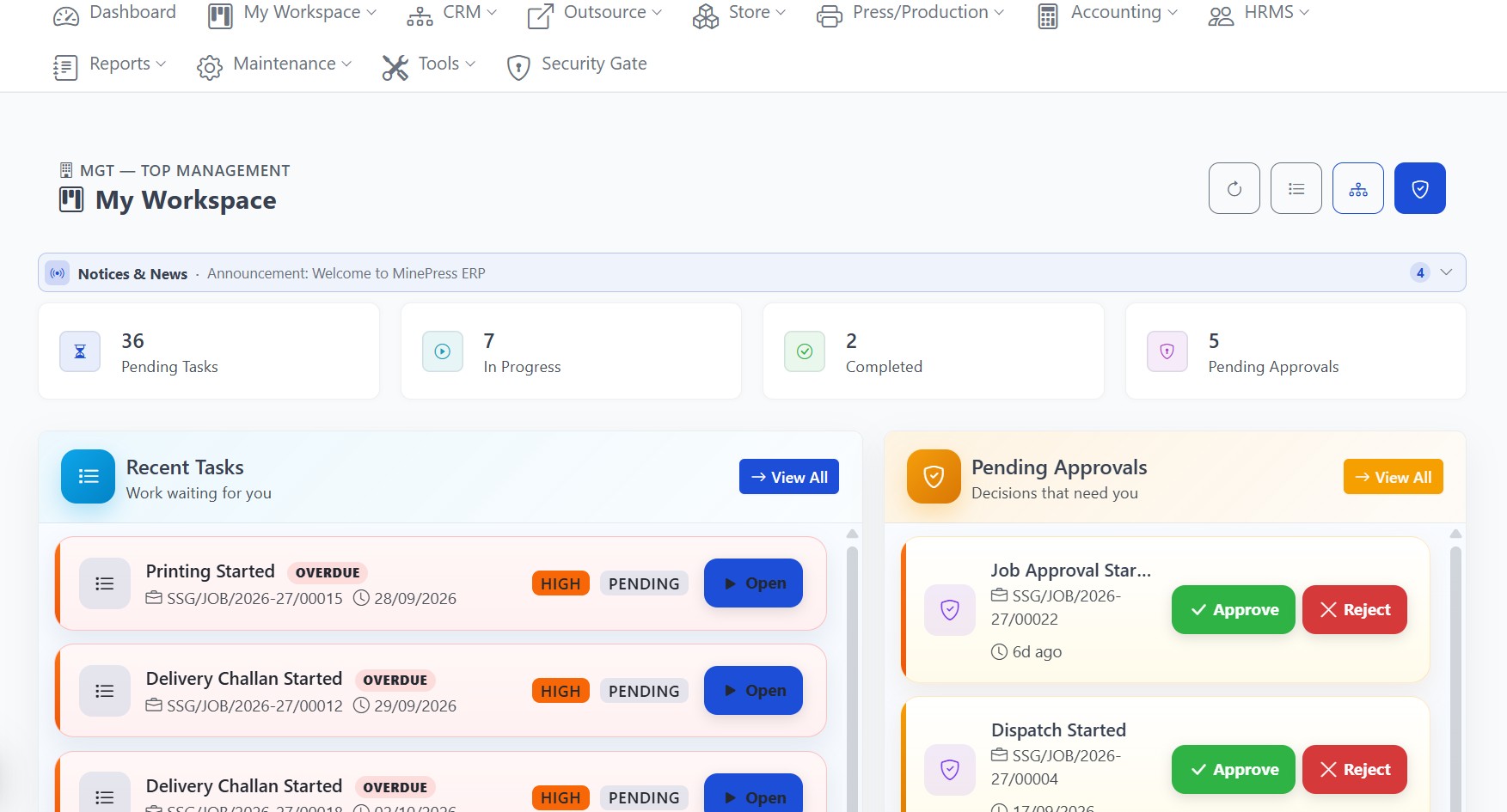
Task: Click the HIGH priority badge on Printing Started
Action: 561,583
